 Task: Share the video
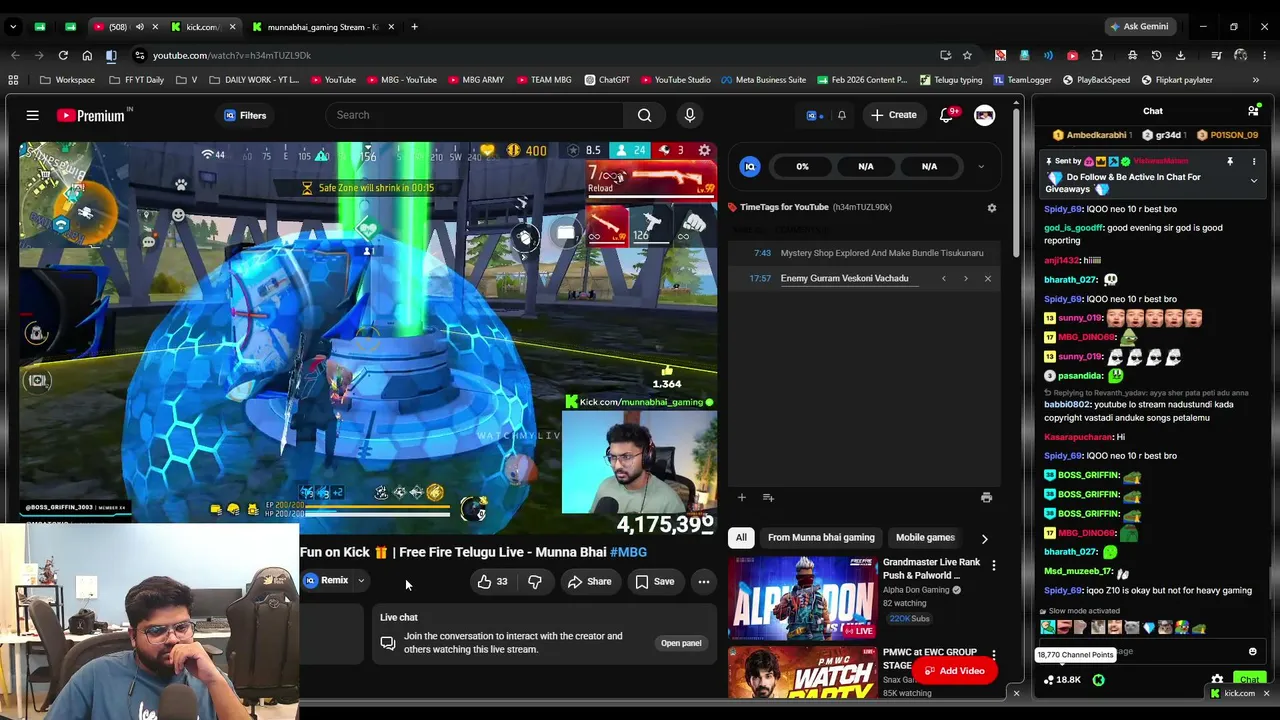click(x=589, y=582)
